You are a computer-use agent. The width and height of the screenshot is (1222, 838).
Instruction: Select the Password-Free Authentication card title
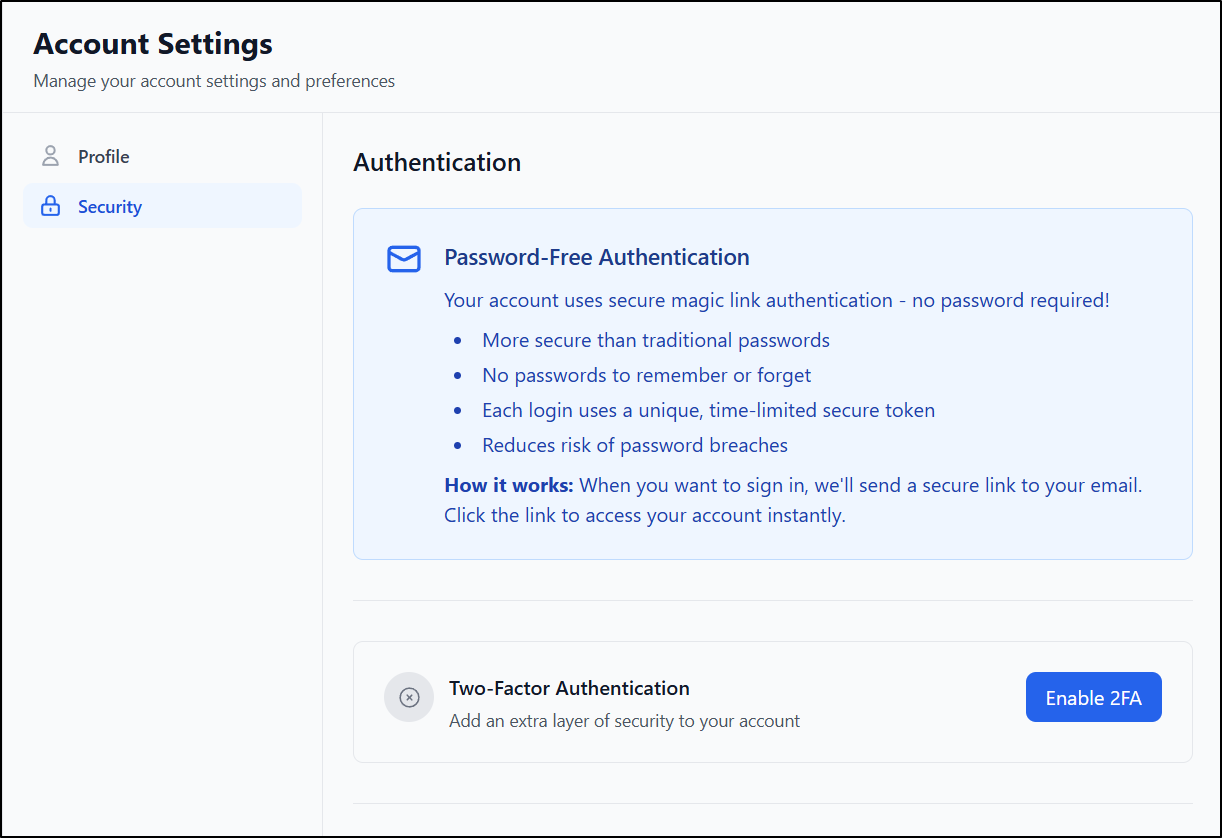coord(596,257)
